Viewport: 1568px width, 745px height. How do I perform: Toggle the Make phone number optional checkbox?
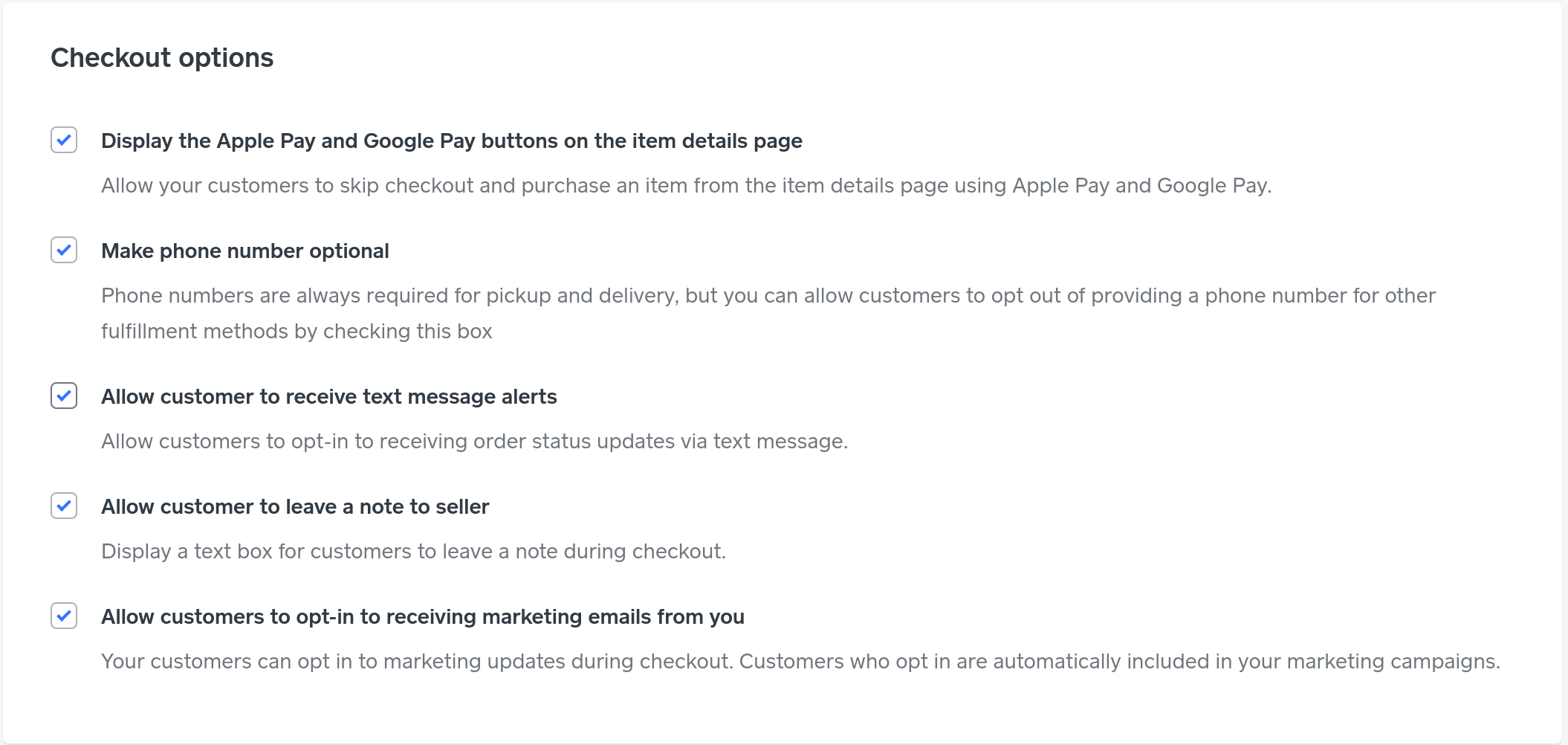click(64, 250)
